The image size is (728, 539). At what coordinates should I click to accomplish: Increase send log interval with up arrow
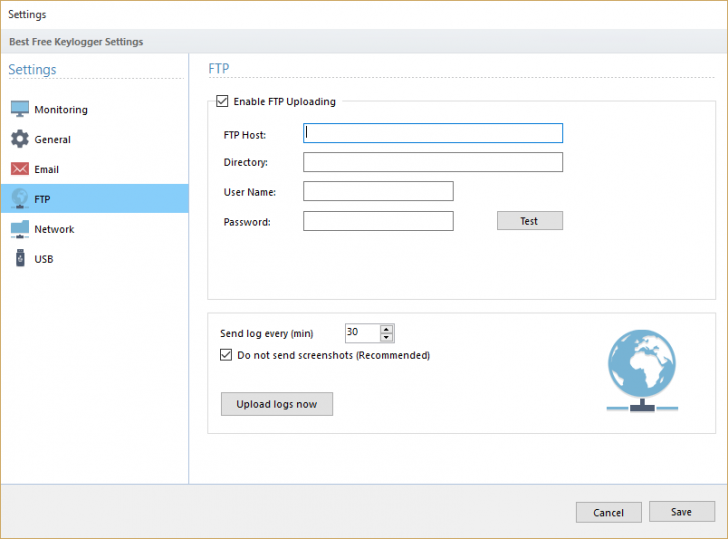coord(386,329)
